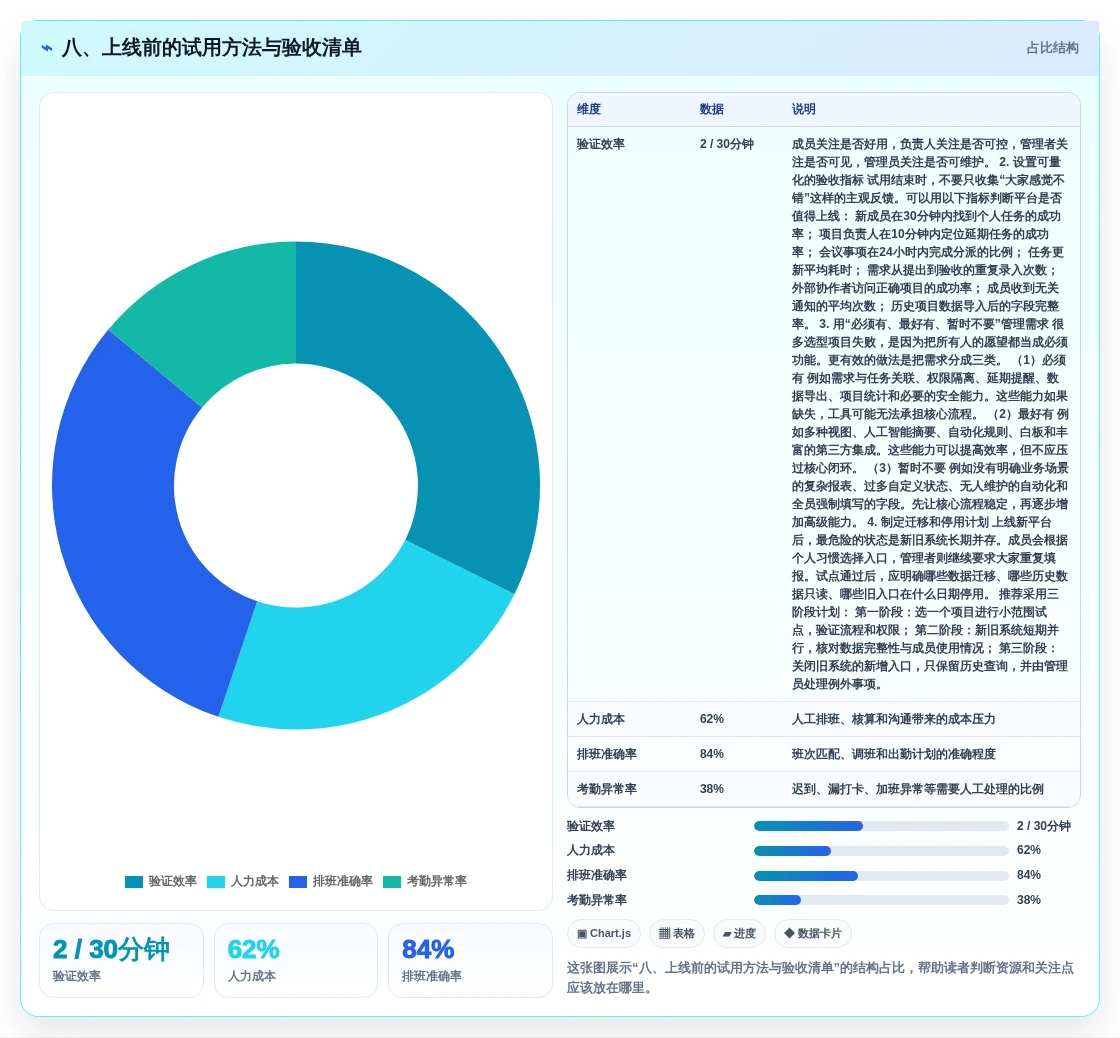
Task: Click the 62% value beside the progress bar
Action: click(1029, 850)
